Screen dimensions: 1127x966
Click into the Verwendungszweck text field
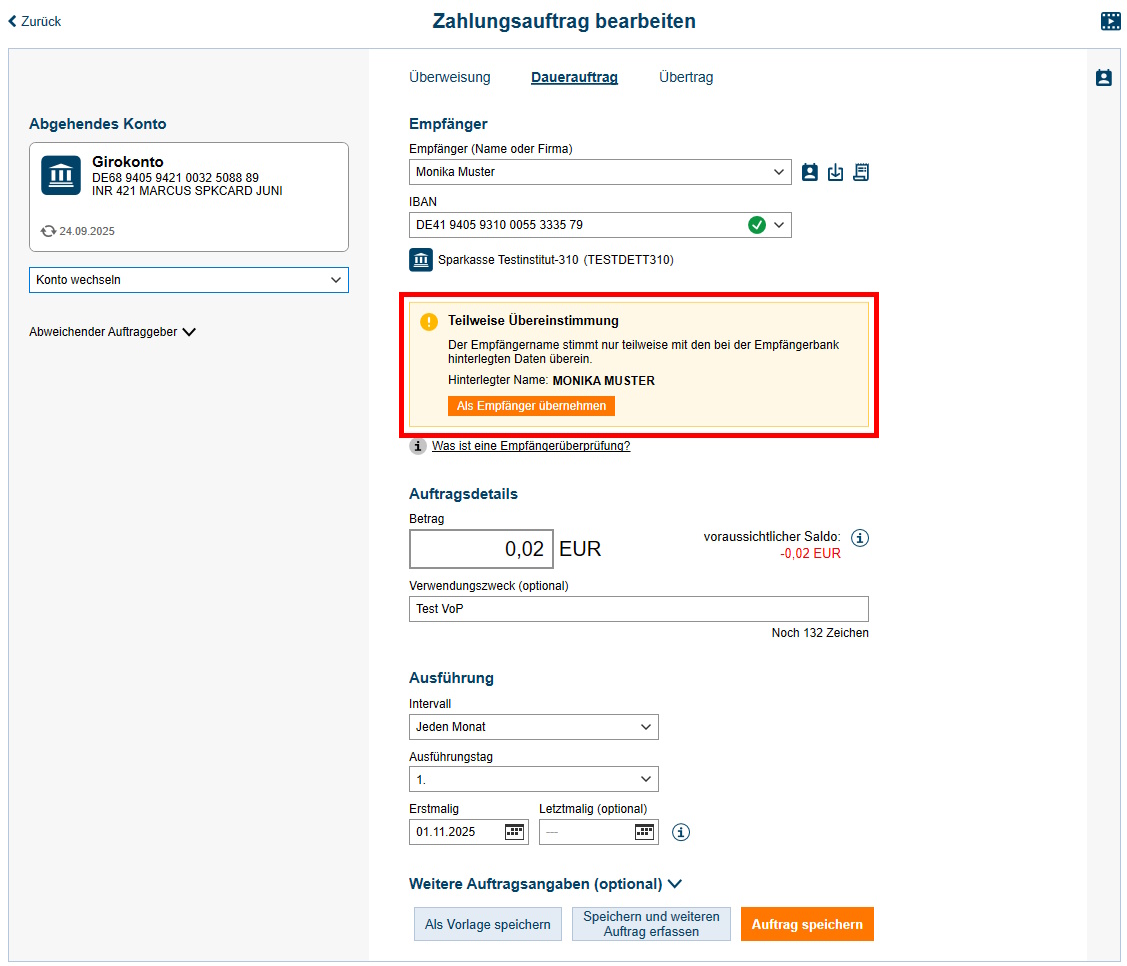[638, 609]
